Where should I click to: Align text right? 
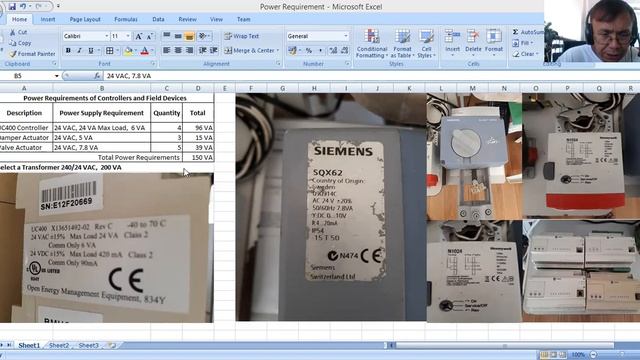189,51
